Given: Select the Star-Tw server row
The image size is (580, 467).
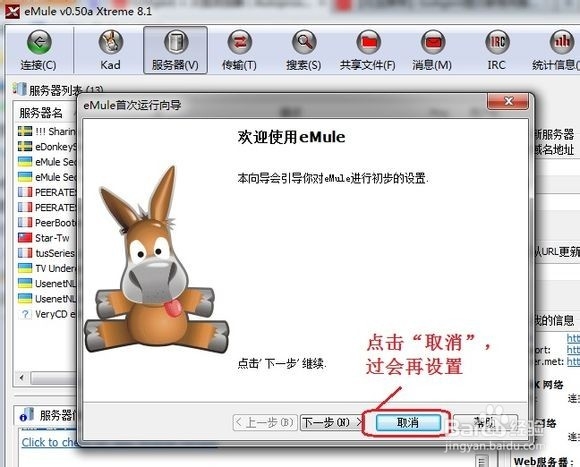Looking at the screenshot, I should coord(46,237).
